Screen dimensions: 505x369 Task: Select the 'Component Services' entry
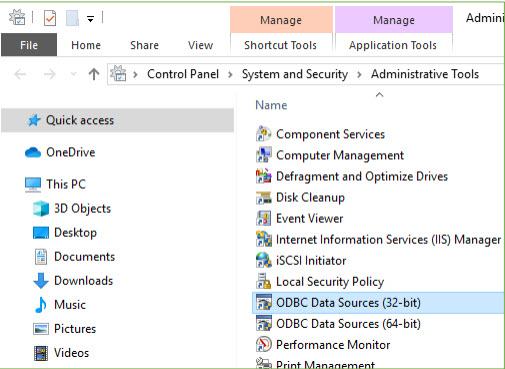pos(330,134)
